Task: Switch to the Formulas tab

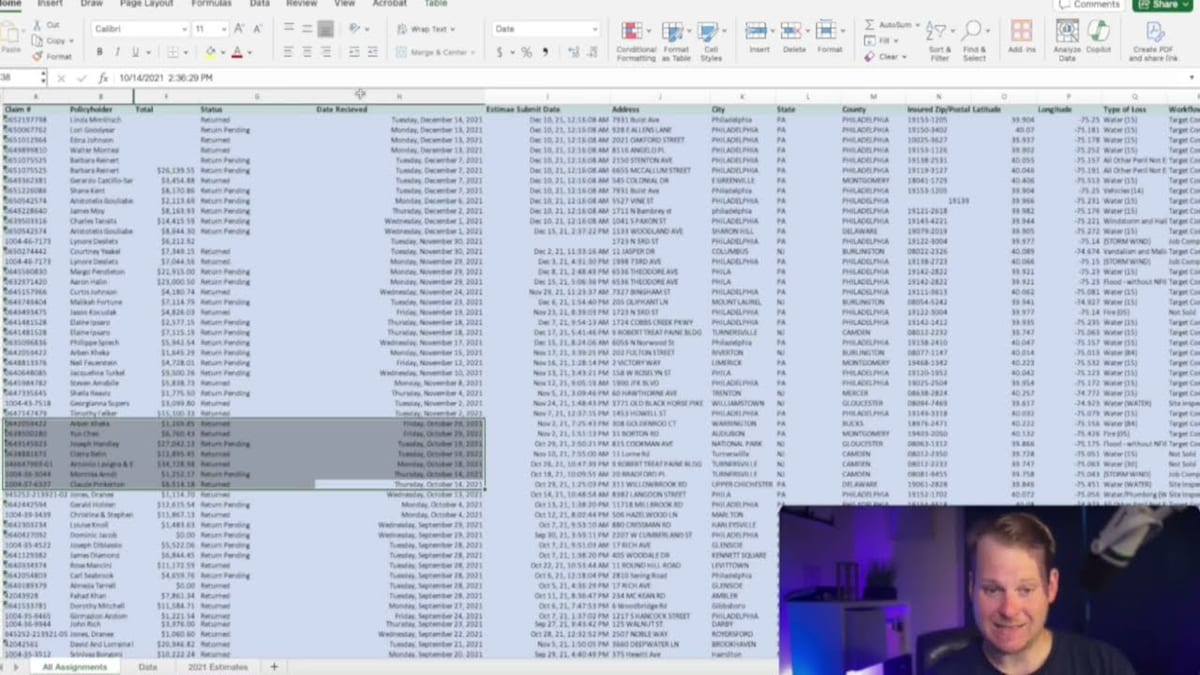Action: tap(211, 4)
